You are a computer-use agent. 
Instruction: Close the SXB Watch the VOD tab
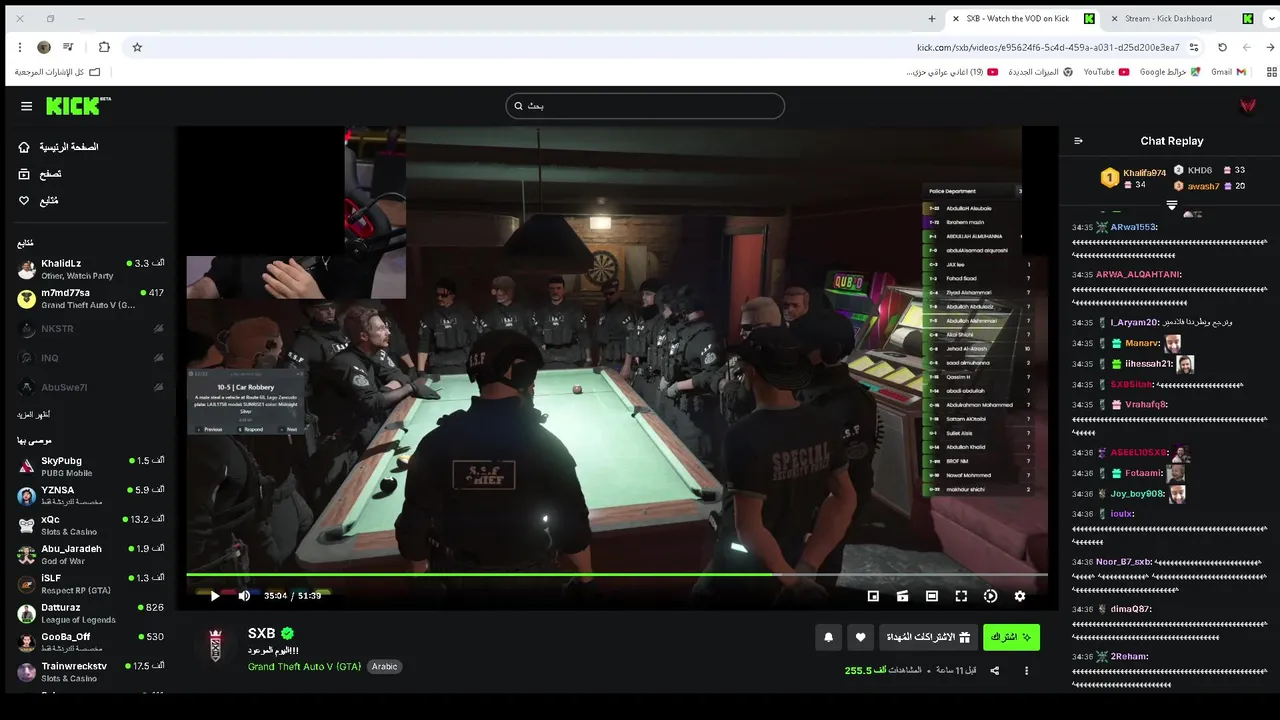[x=955, y=18]
